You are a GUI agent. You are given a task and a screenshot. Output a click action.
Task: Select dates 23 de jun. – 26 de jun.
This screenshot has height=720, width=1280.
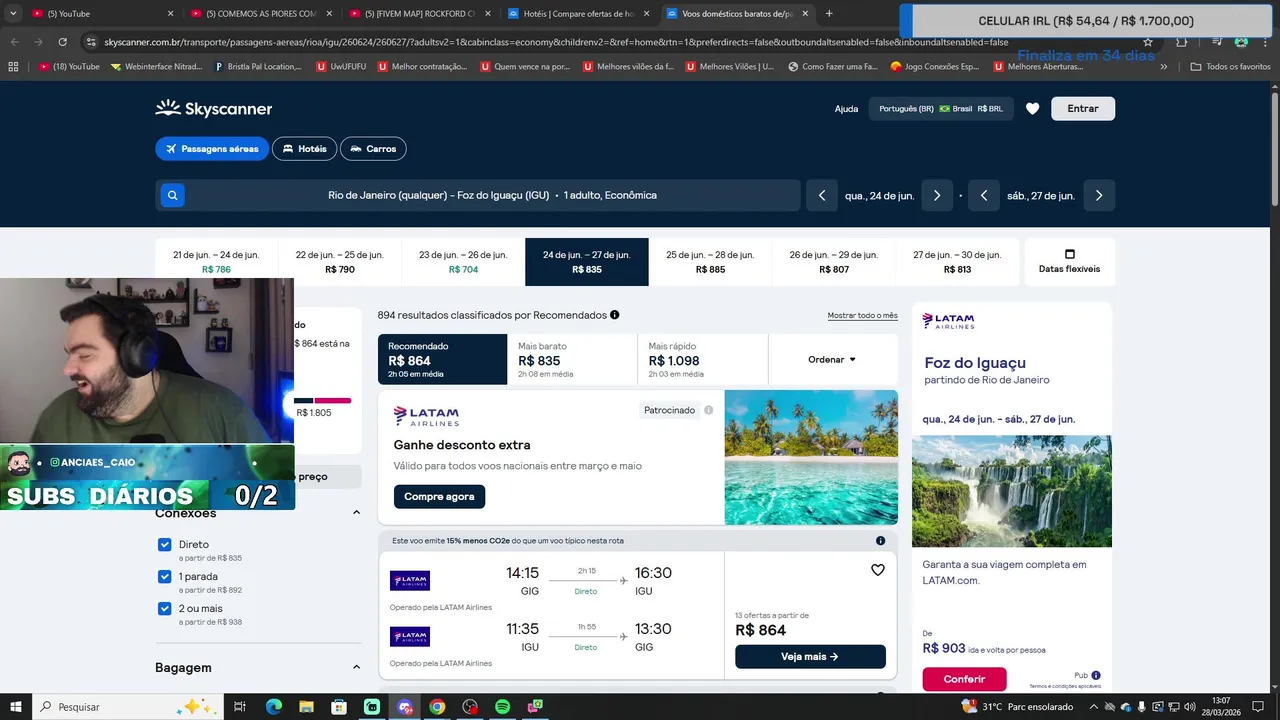click(463, 262)
